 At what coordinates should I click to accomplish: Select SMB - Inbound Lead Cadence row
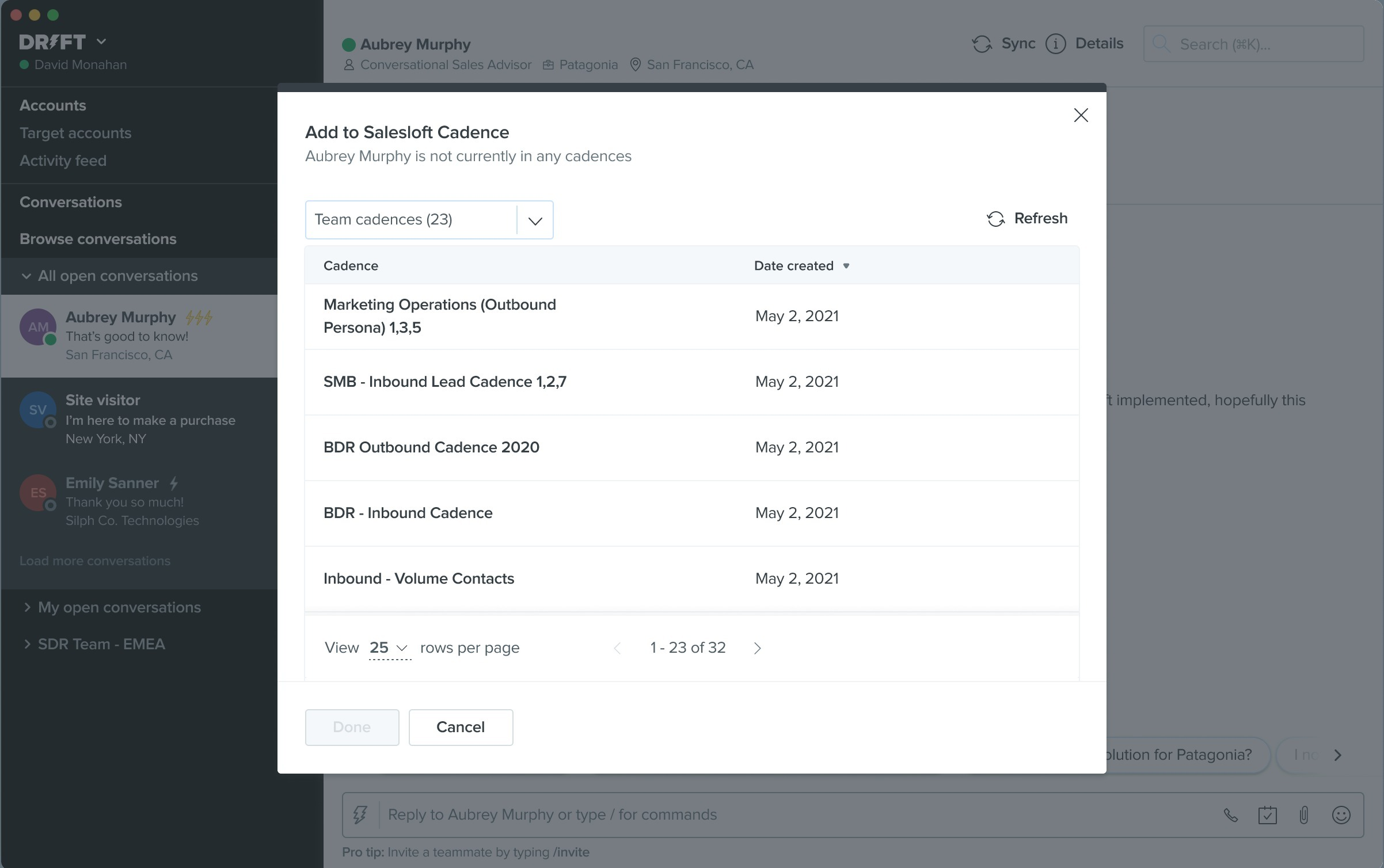click(x=444, y=382)
